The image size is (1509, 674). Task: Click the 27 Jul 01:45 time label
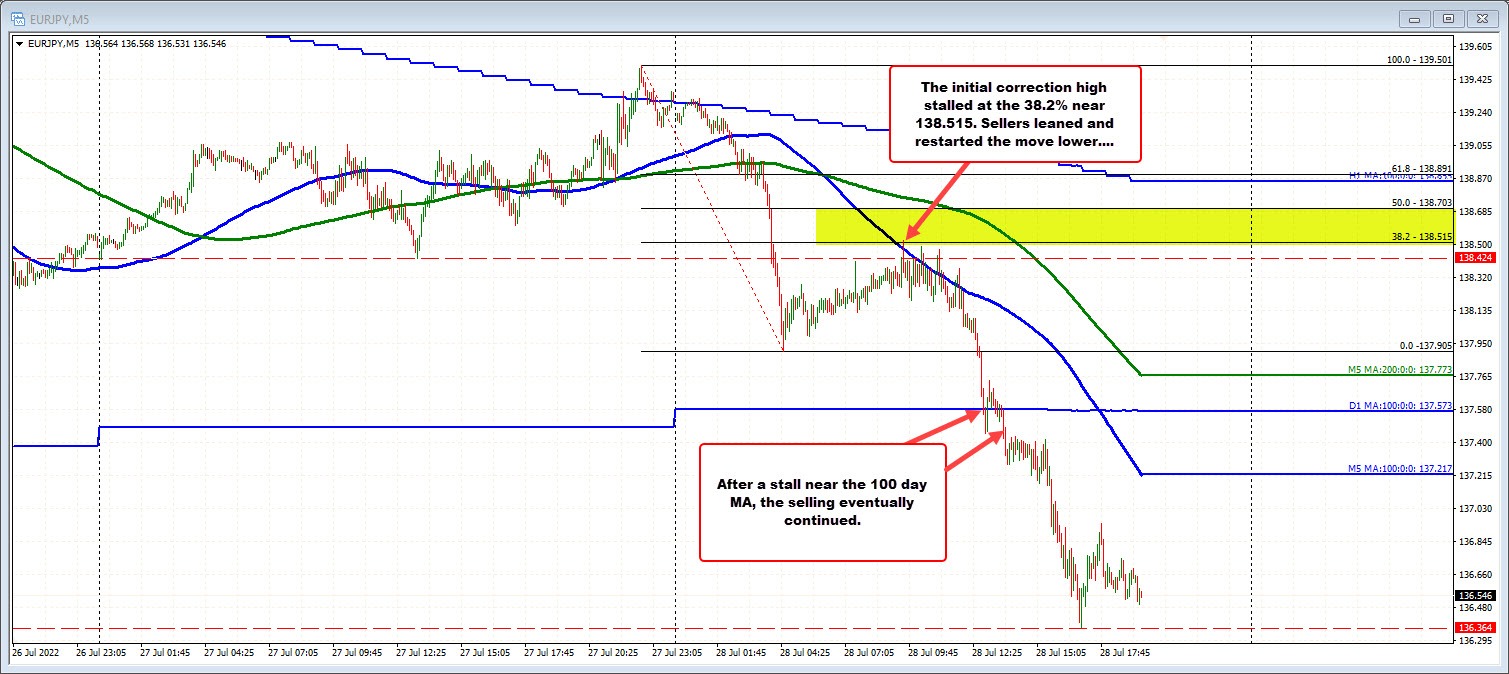click(167, 651)
